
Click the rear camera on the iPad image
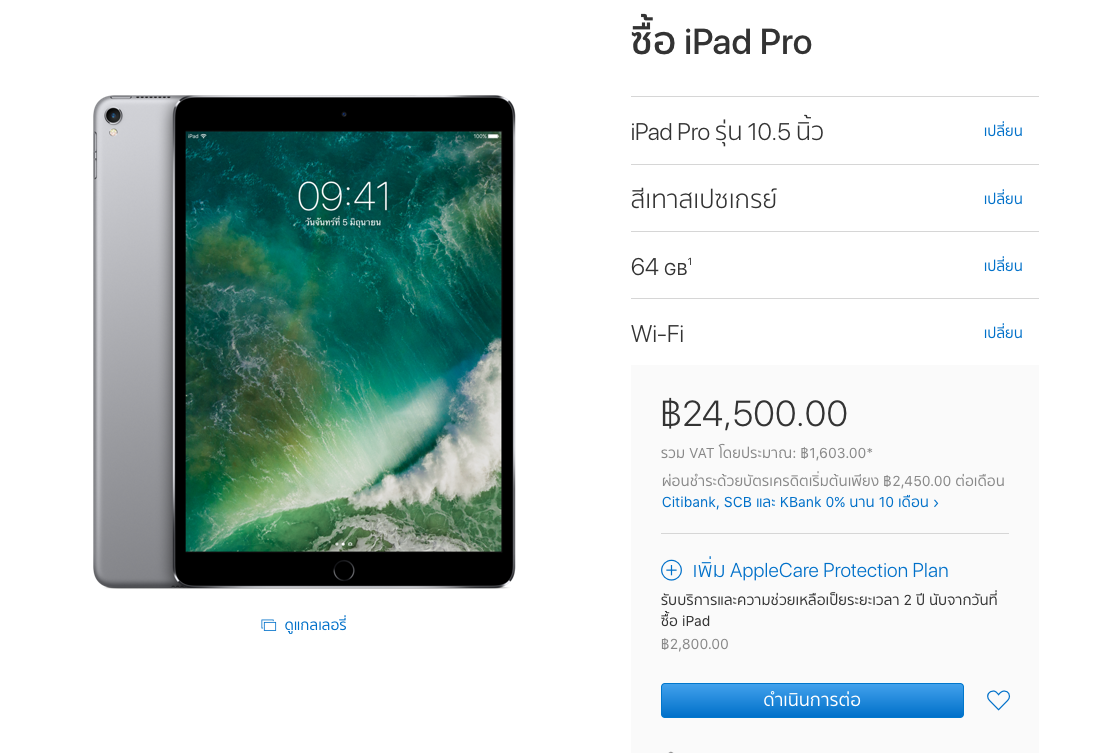(x=113, y=116)
